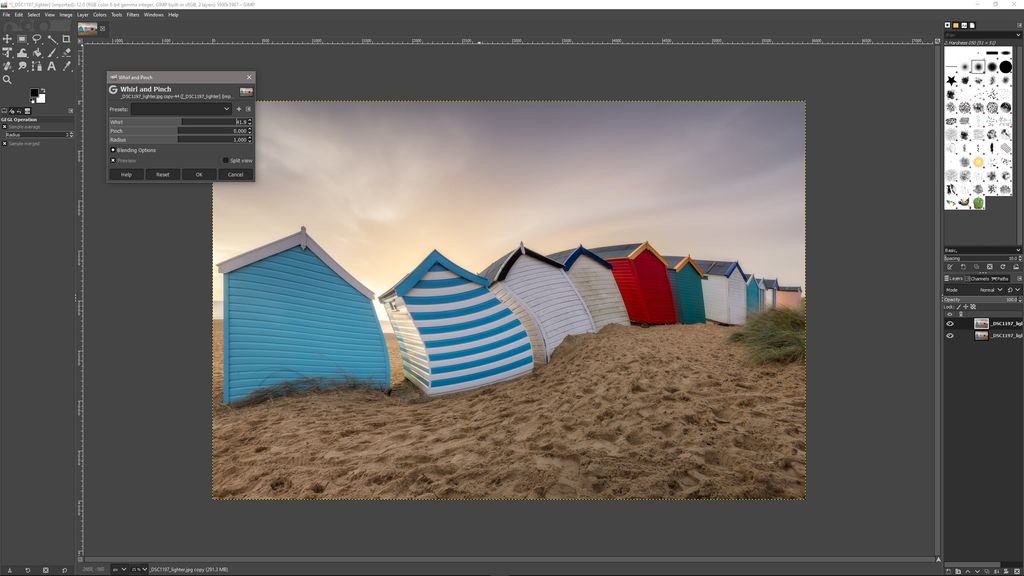Select the Eraser tool
1024x576 pixels.
coord(66,53)
